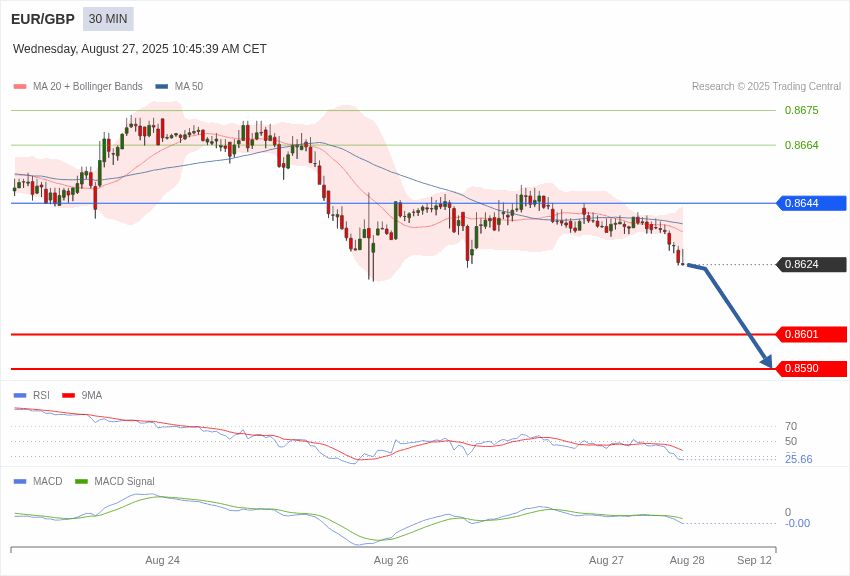Click the black 0.8624 current price tag
850x576 pixels.
[x=812, y=264]
